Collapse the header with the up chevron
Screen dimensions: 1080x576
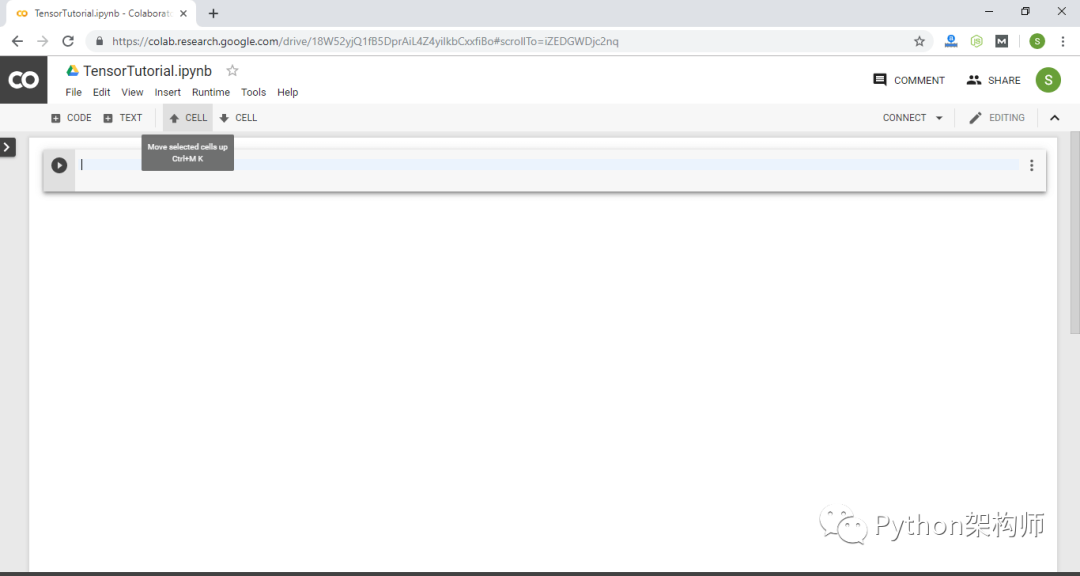[1055, 118]
